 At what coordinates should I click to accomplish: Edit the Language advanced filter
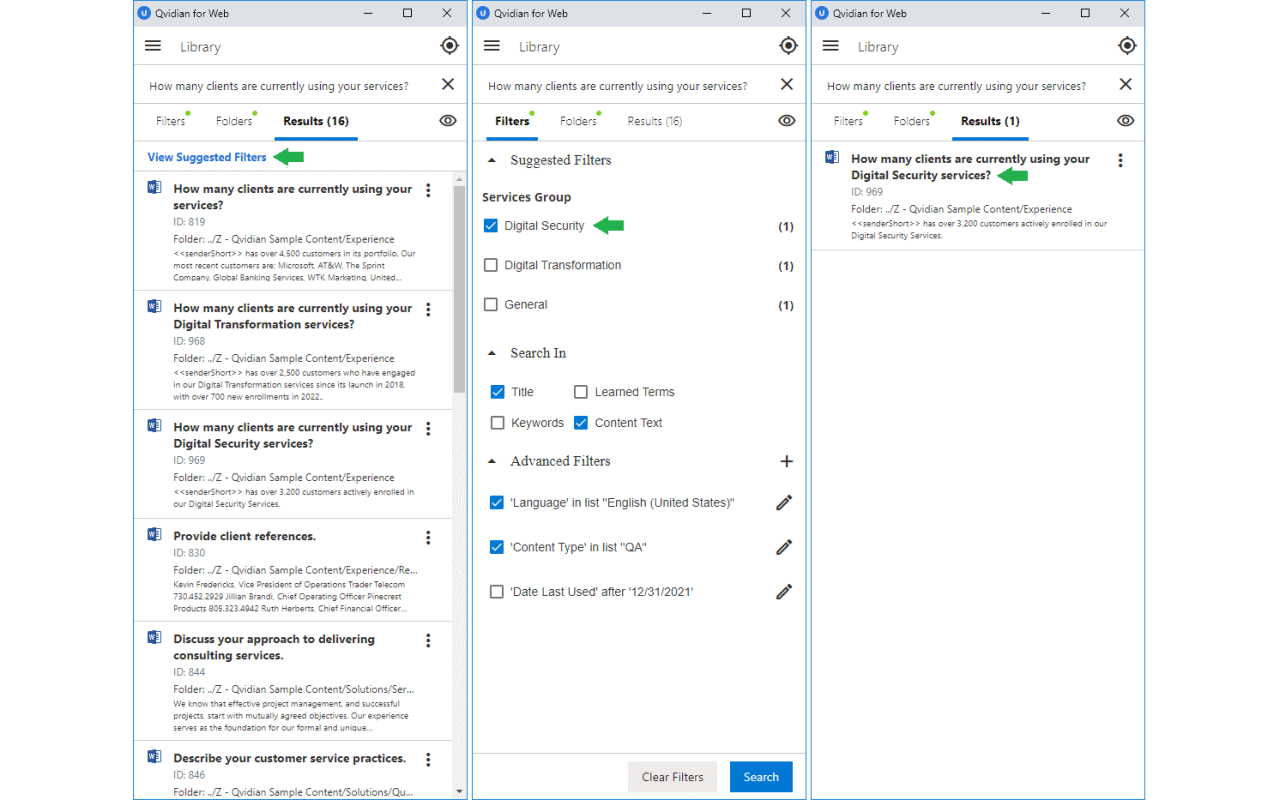pyautogui.click(x=784, y=502)
